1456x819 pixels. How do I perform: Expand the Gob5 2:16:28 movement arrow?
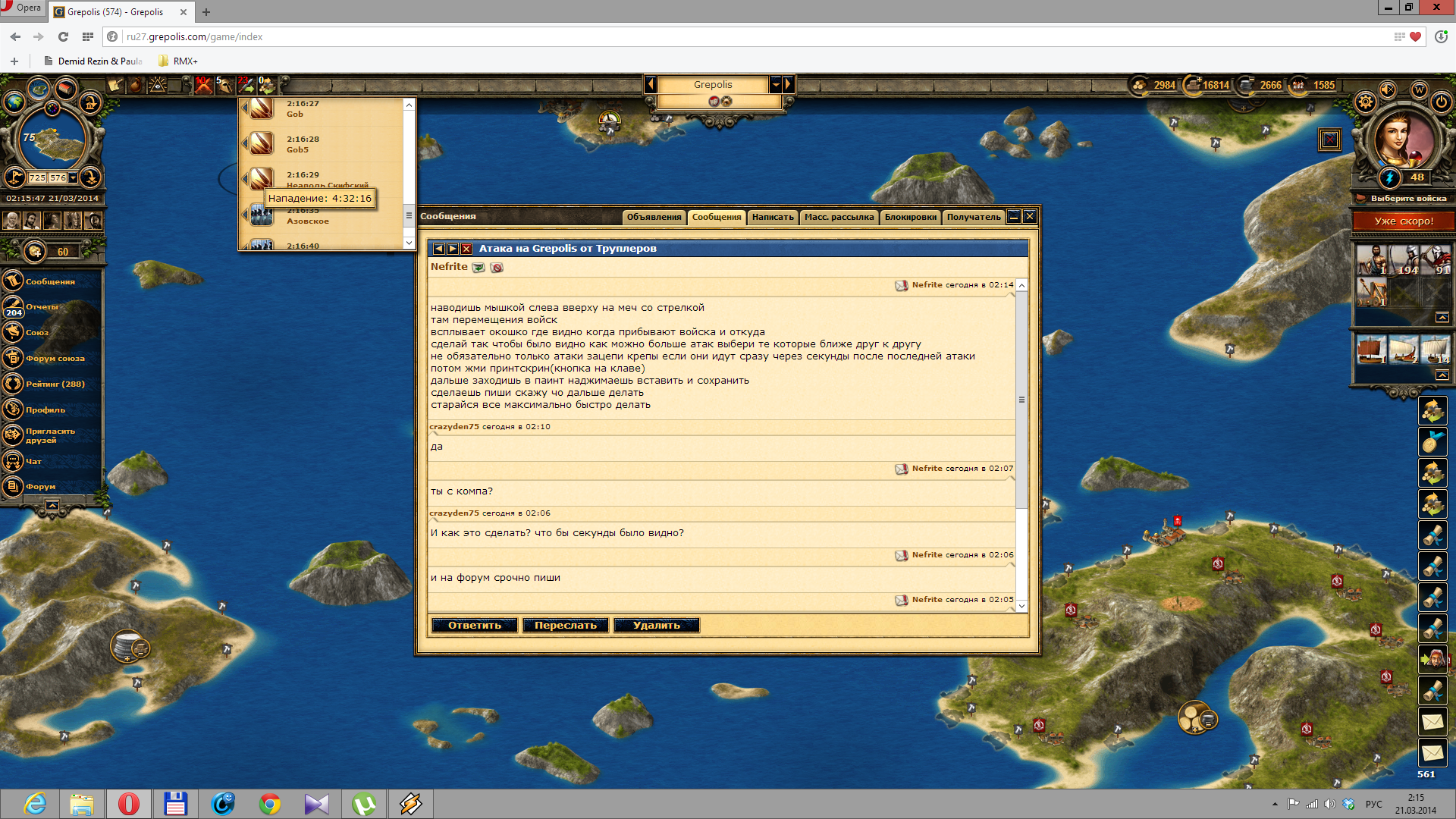(245, 143)
